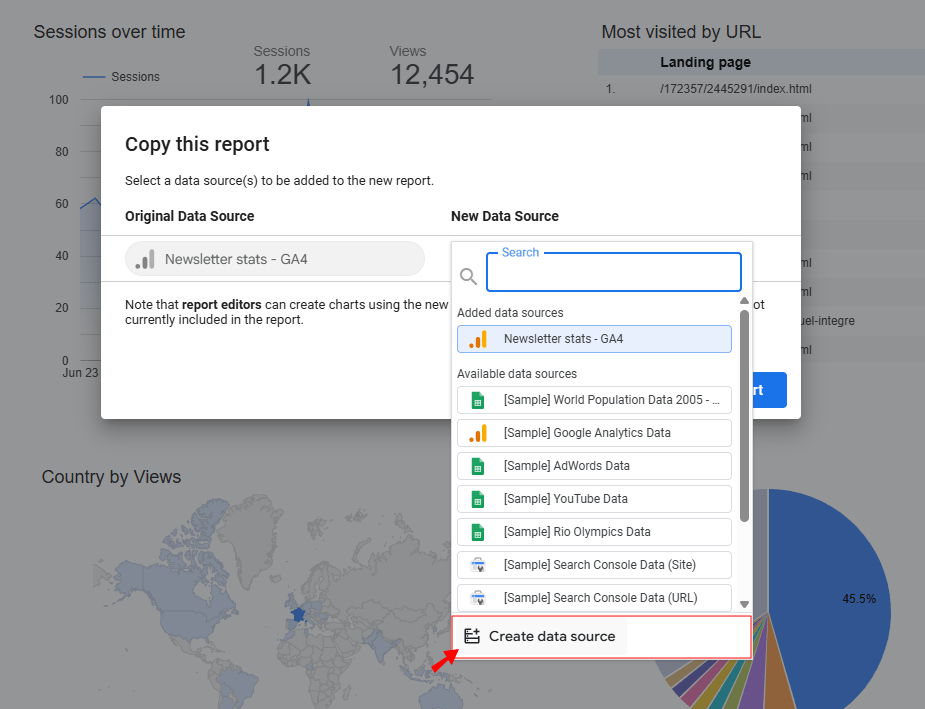This screenshot has height=709, width=925.
Task: Click the Added data sources heading
Action: (x=510, y=313)
